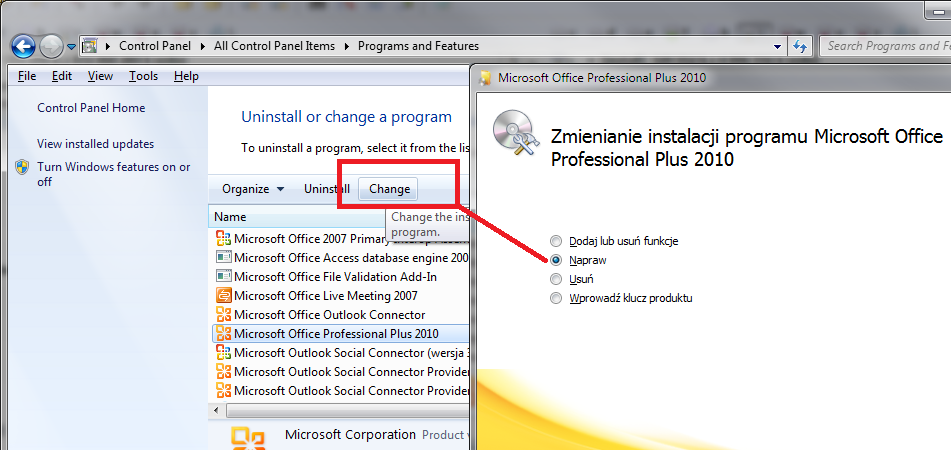Select Microsoft Office Outlook Connector row
The height and width of the screenshot is (450, 951).
point(341,315)
